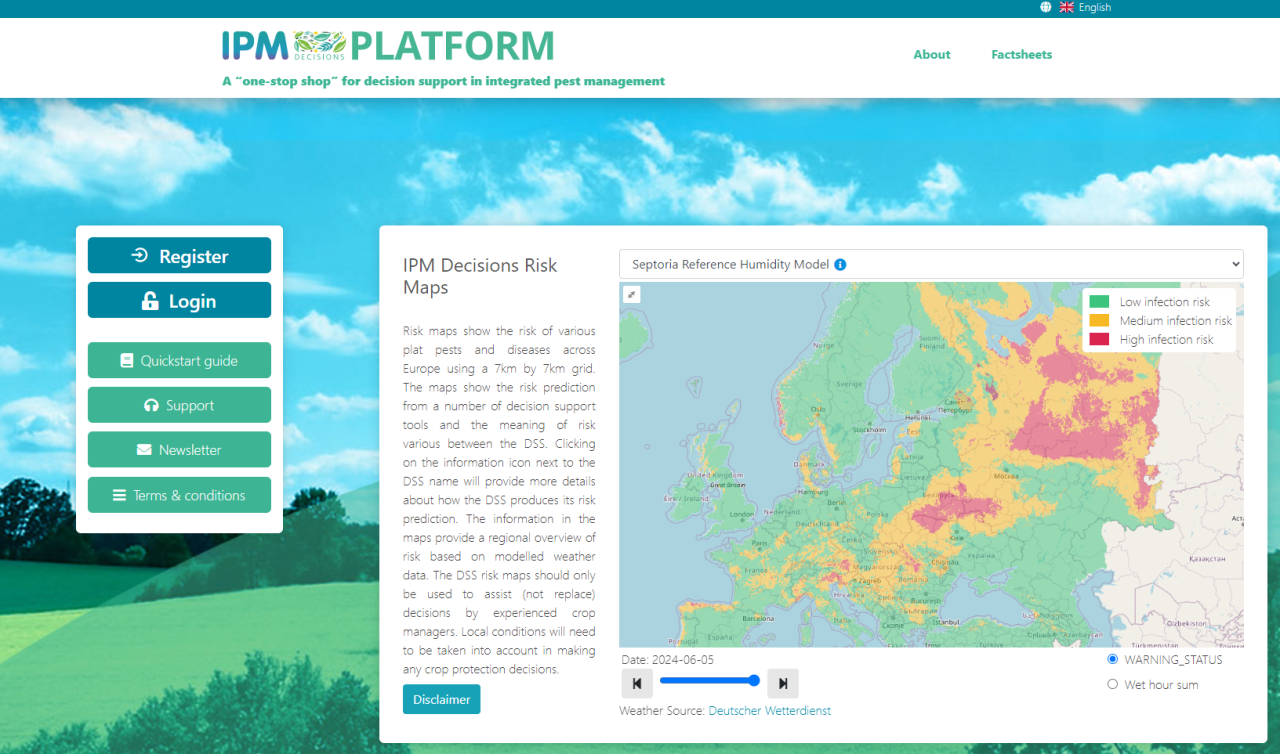Expand the Septoria Reference Humidity Model dropdown
This screenshot has width=1280, height=754.
[931, 264]
